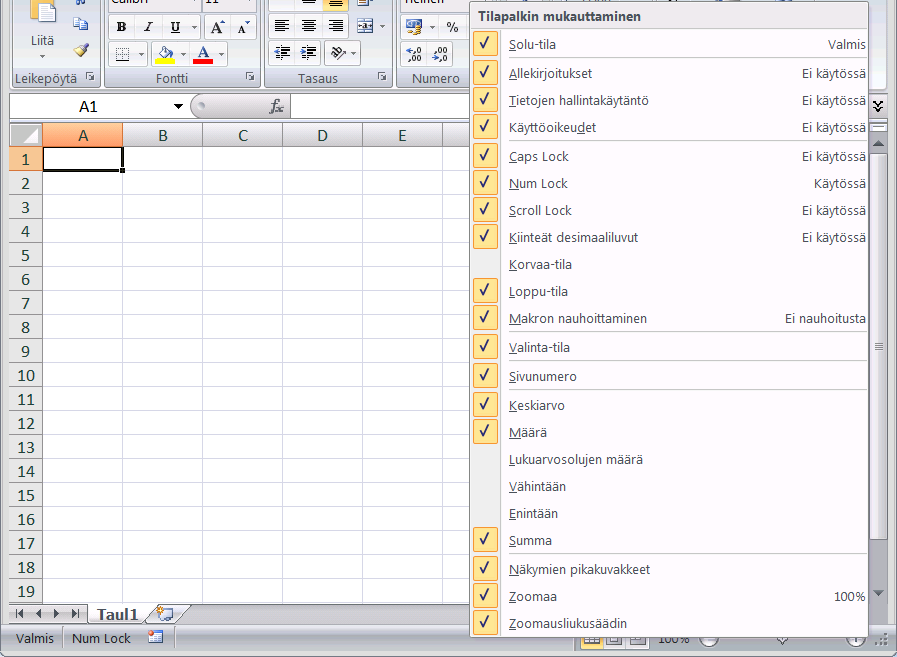Open the underline style dropdown arrow

[x=194, y=27]
